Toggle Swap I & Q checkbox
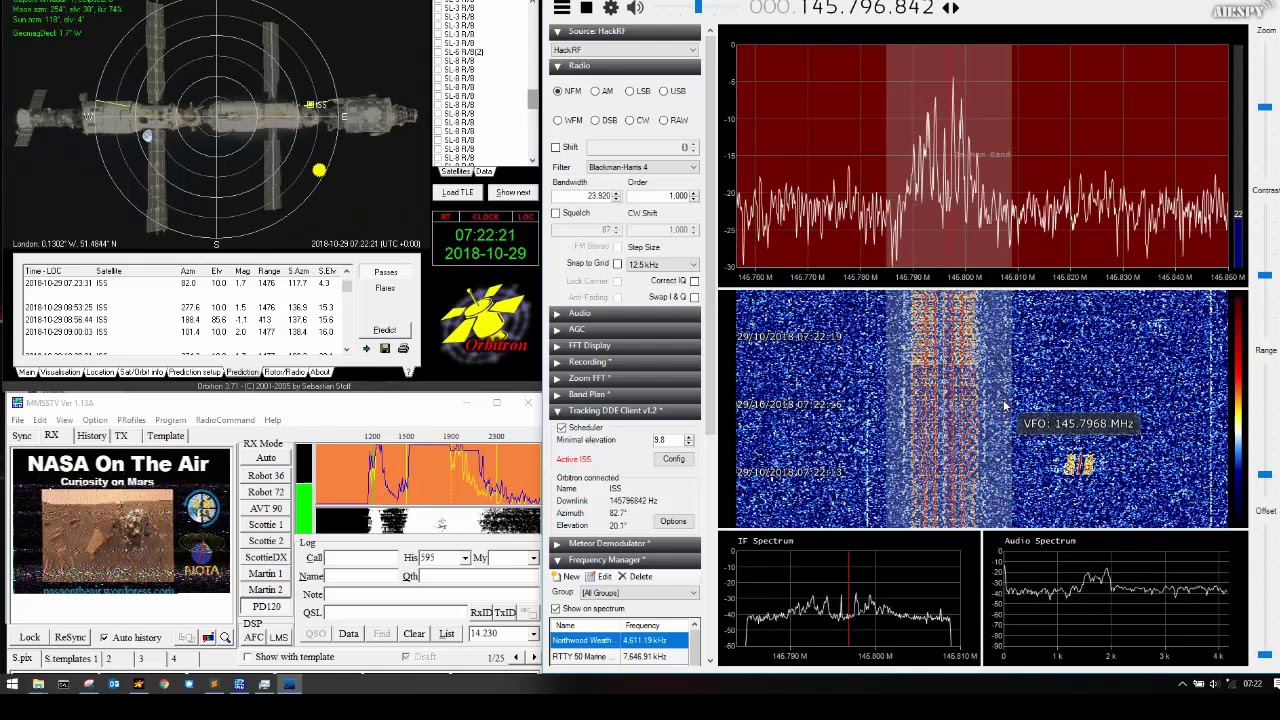1280x720 pixels. tap(694, 297)
